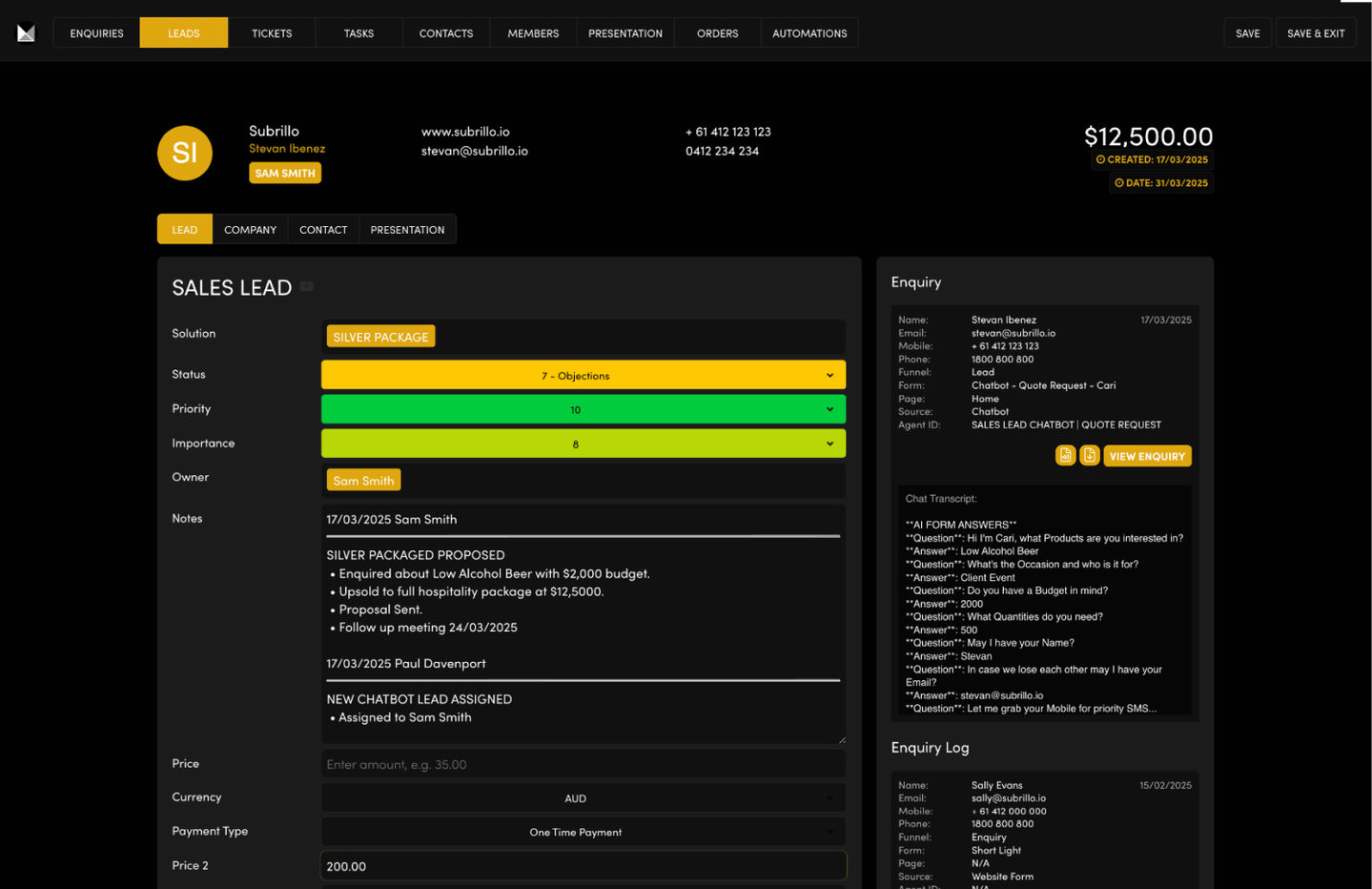Click the Sam Smith owner tag

click(363, 481)
